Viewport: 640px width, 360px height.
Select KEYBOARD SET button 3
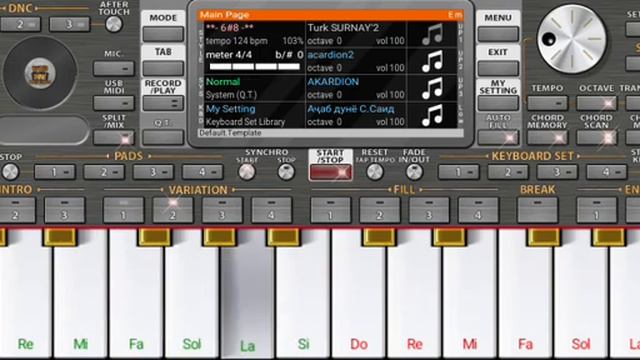click(557, 172)
